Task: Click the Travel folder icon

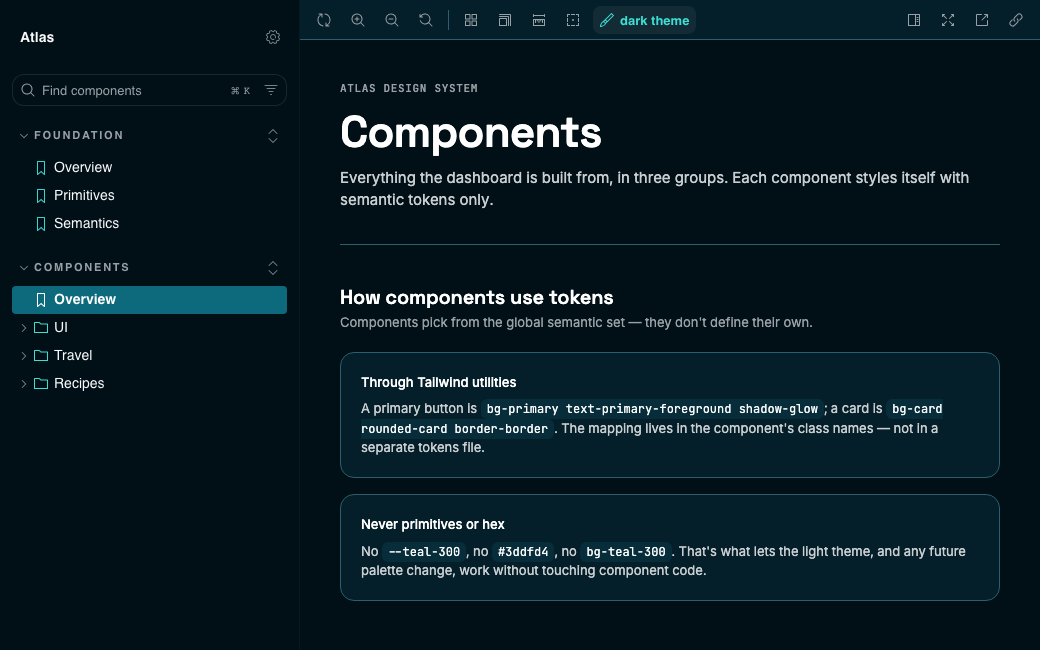Action: [41, 356]
